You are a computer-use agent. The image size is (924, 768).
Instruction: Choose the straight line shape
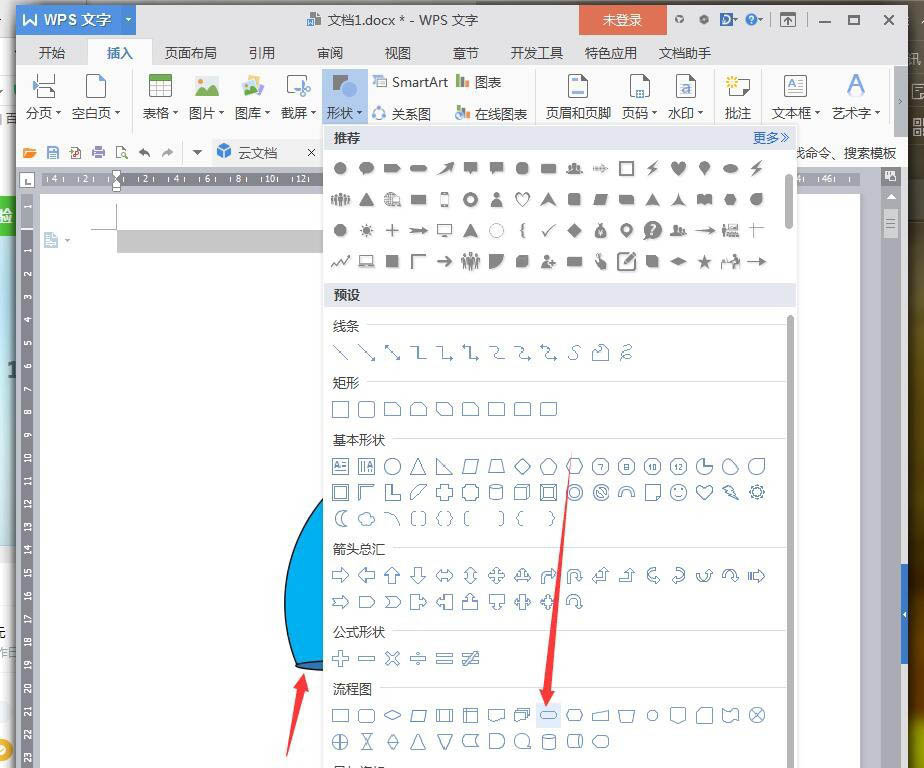click(x=341, y=352)
